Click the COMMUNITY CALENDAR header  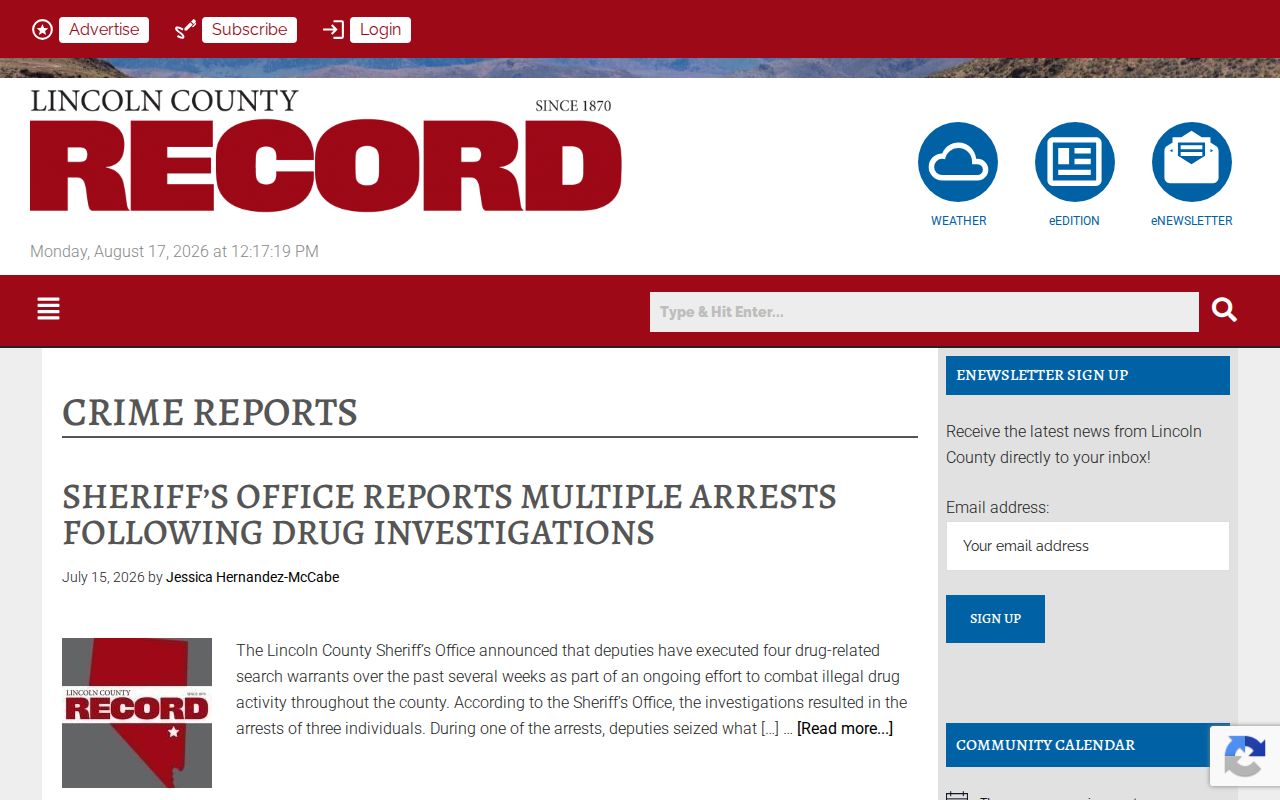click(1088, 745)
